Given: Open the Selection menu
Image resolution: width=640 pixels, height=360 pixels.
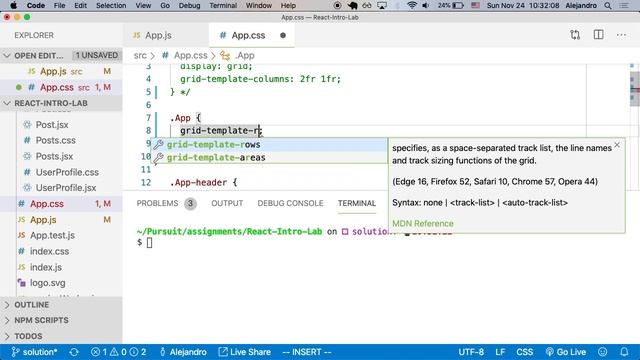Looking at the screenshot, I should (x=111, y=6).
